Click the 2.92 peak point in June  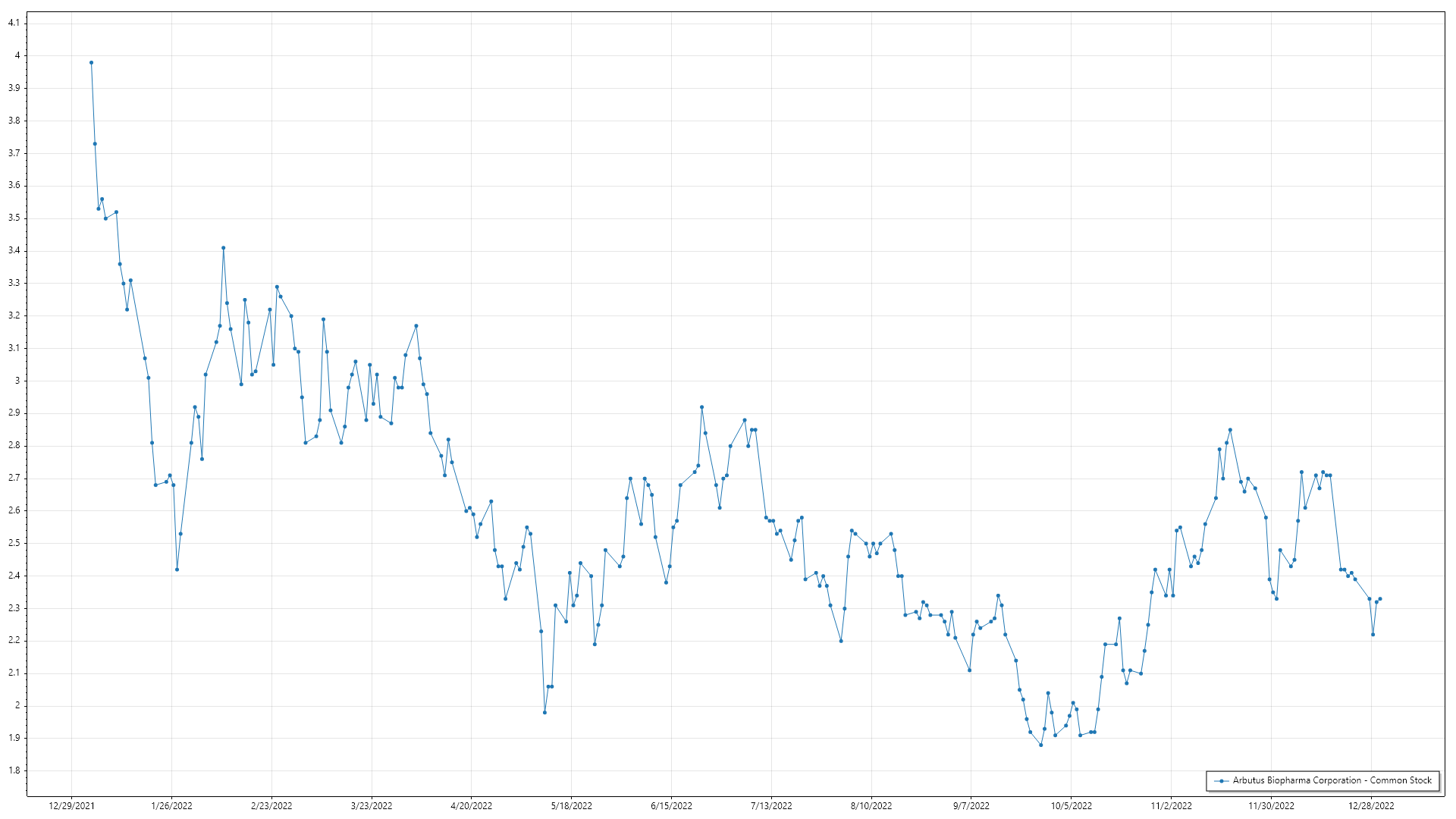pyautogui.click(x=701, y=407)
